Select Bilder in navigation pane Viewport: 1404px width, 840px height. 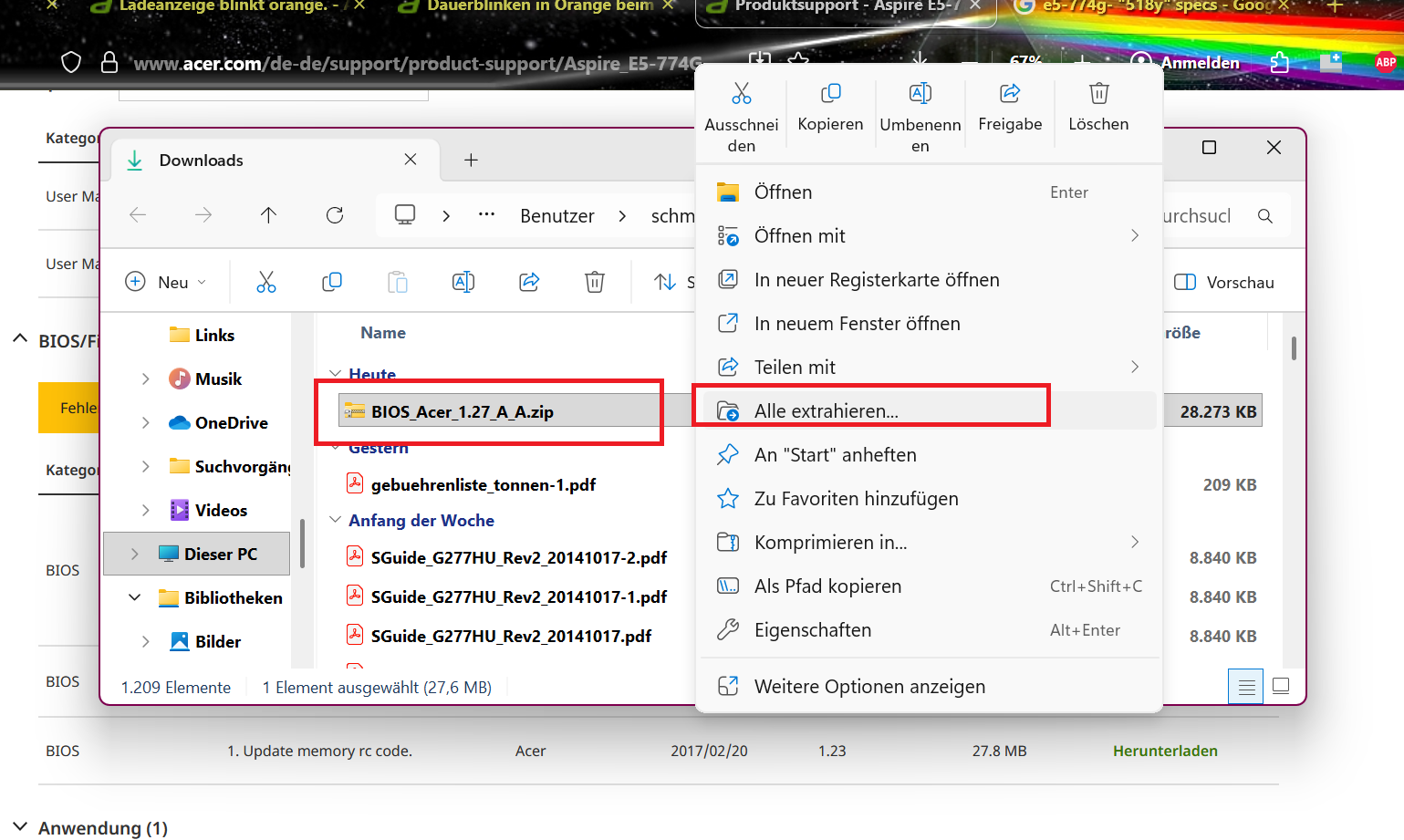[218, 642]
